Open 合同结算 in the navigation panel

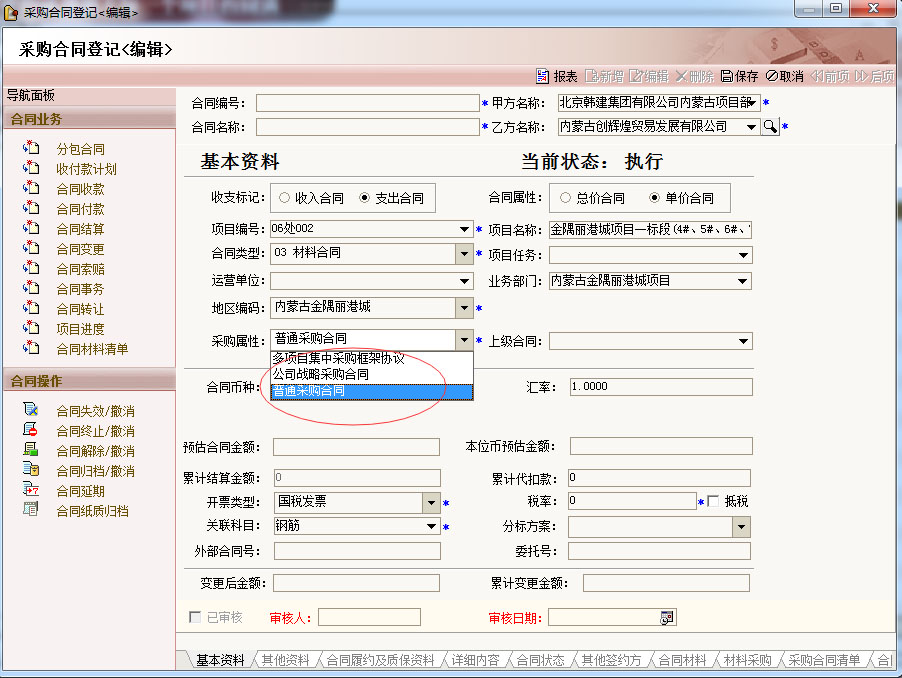coord(80,229)
